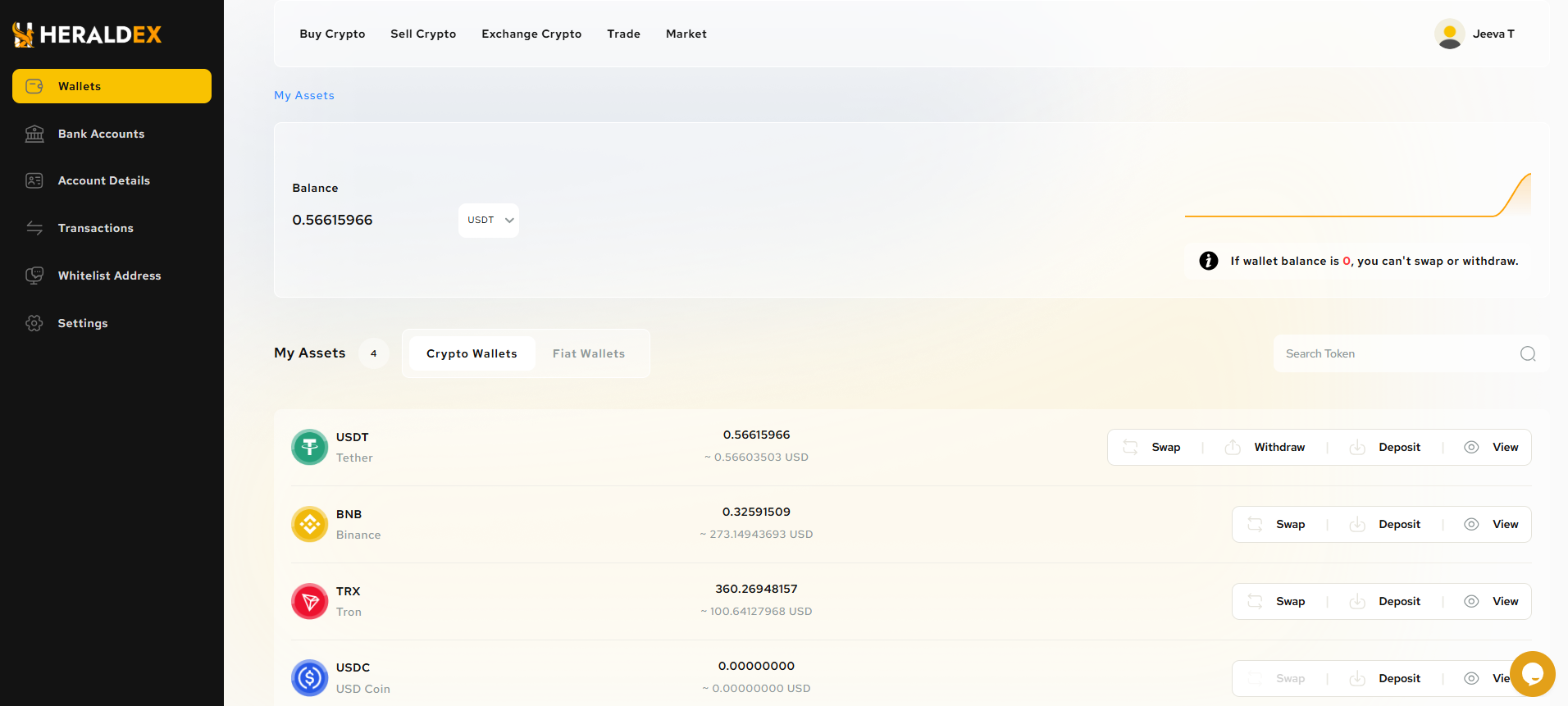Click the HeraldEX logo
This screenshot has width=1568, height=706.
pos(87,34)
